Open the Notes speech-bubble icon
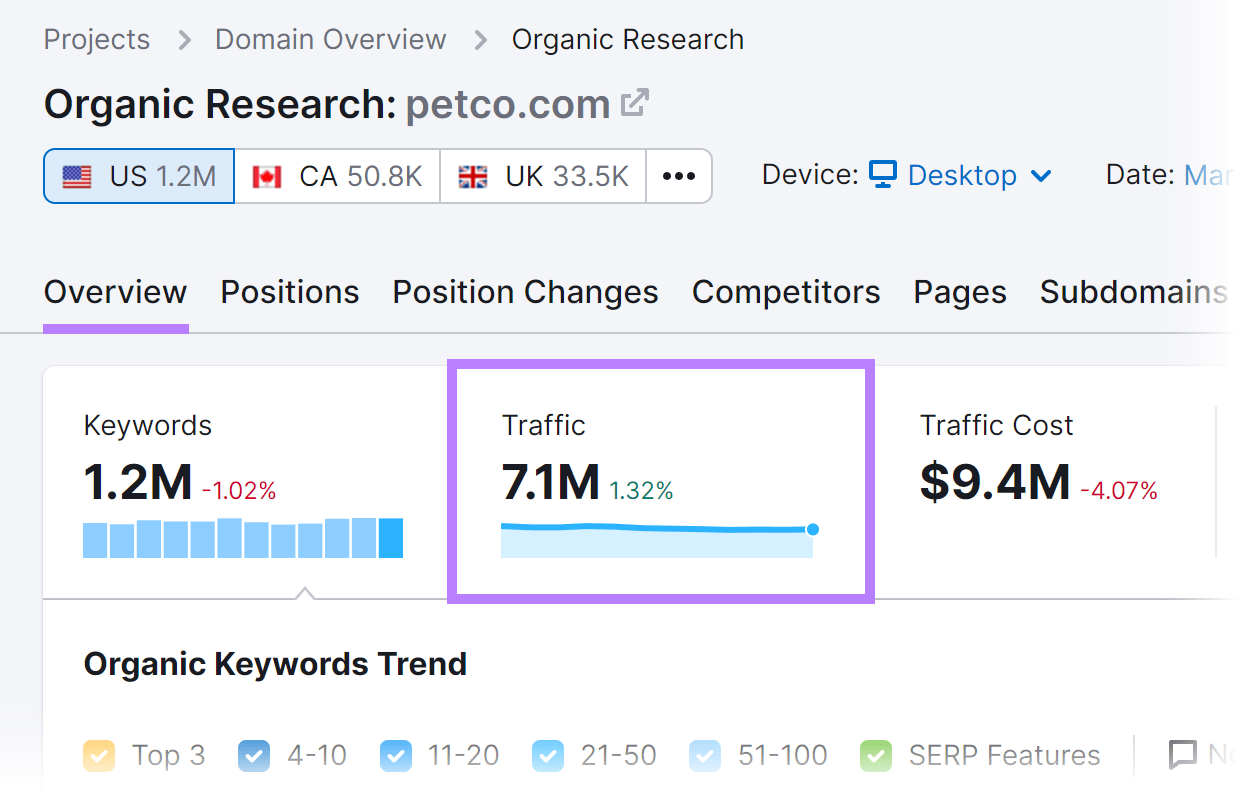The height and width of the screenshot is (802, 1241). tap(1184, 755)
